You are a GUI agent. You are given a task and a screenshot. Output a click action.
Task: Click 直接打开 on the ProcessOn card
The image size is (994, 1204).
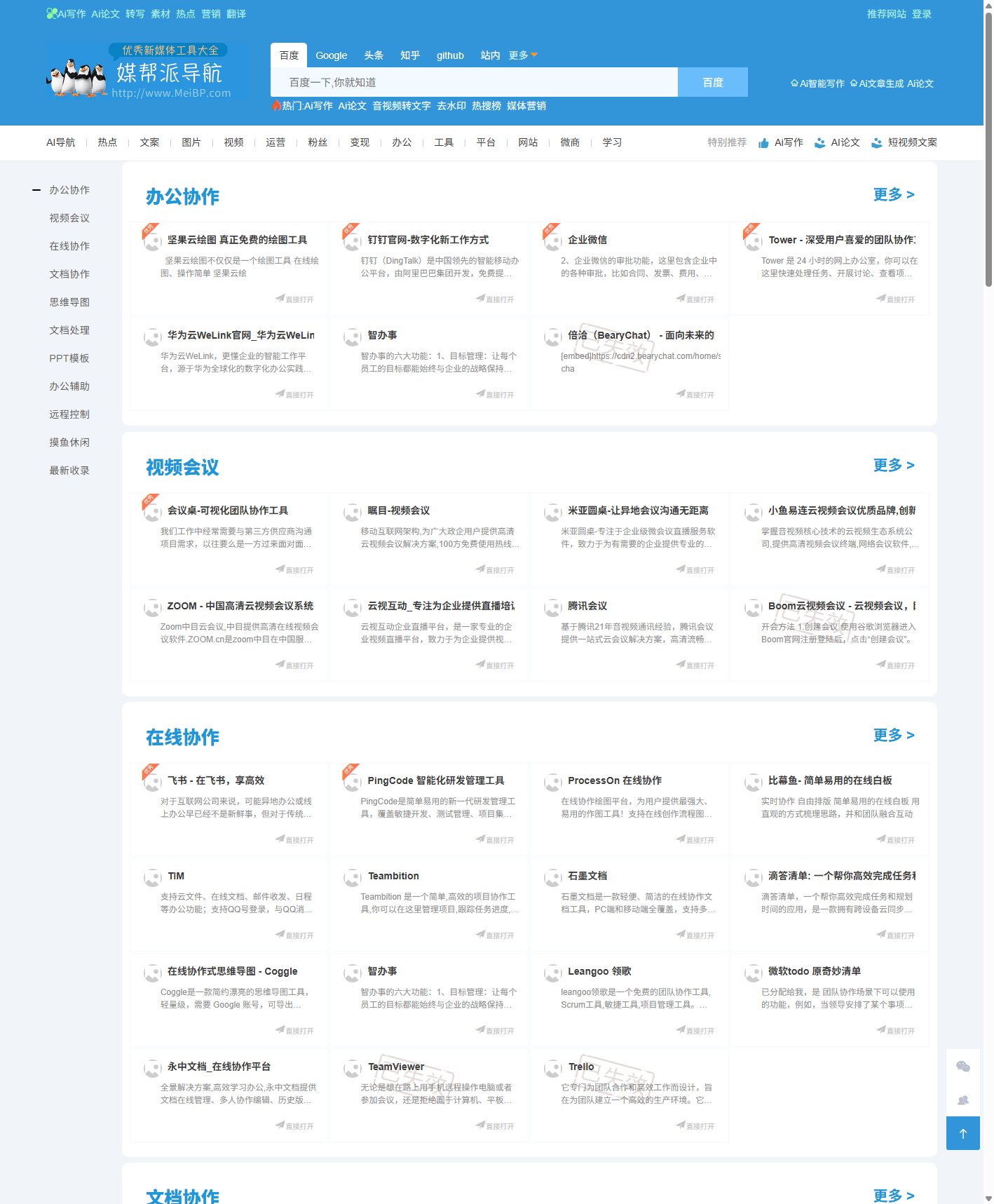tap(695, 840)
